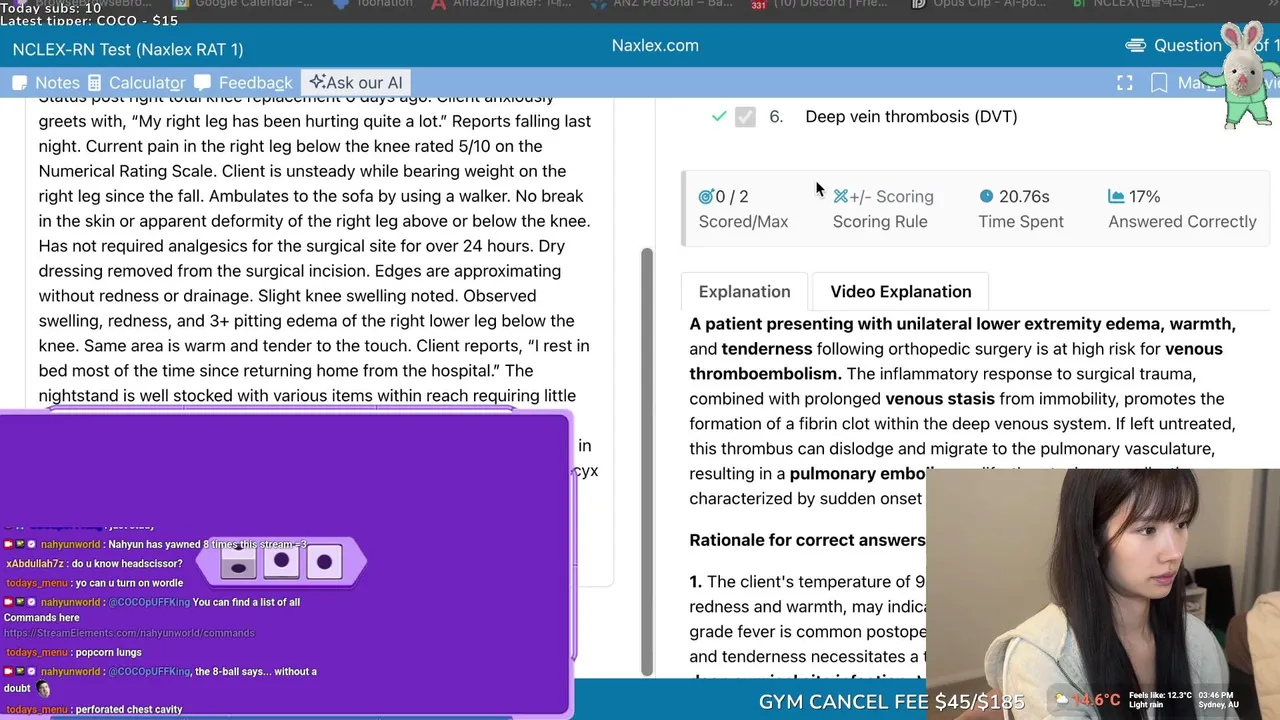Click the middle dice in chat overlay
The height and width of the screenshot is (720, 1280).
282,561
